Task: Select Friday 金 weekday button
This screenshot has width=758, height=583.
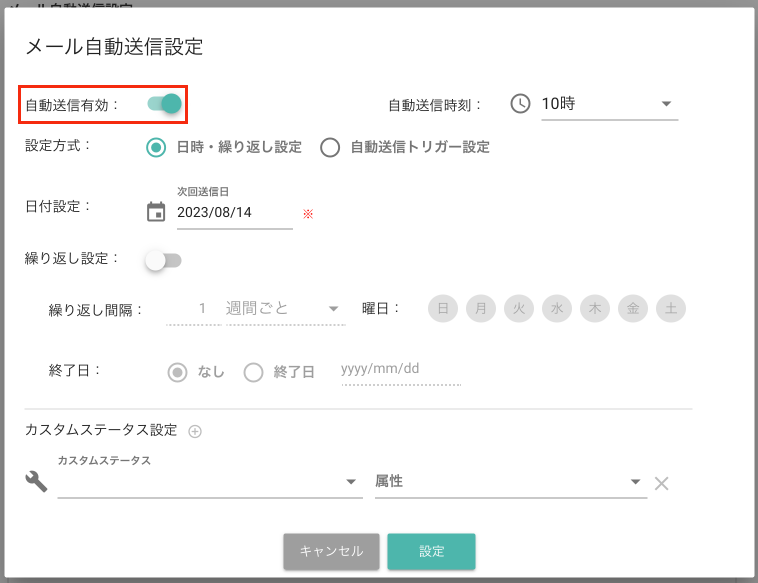Action: tap(633, 308)
